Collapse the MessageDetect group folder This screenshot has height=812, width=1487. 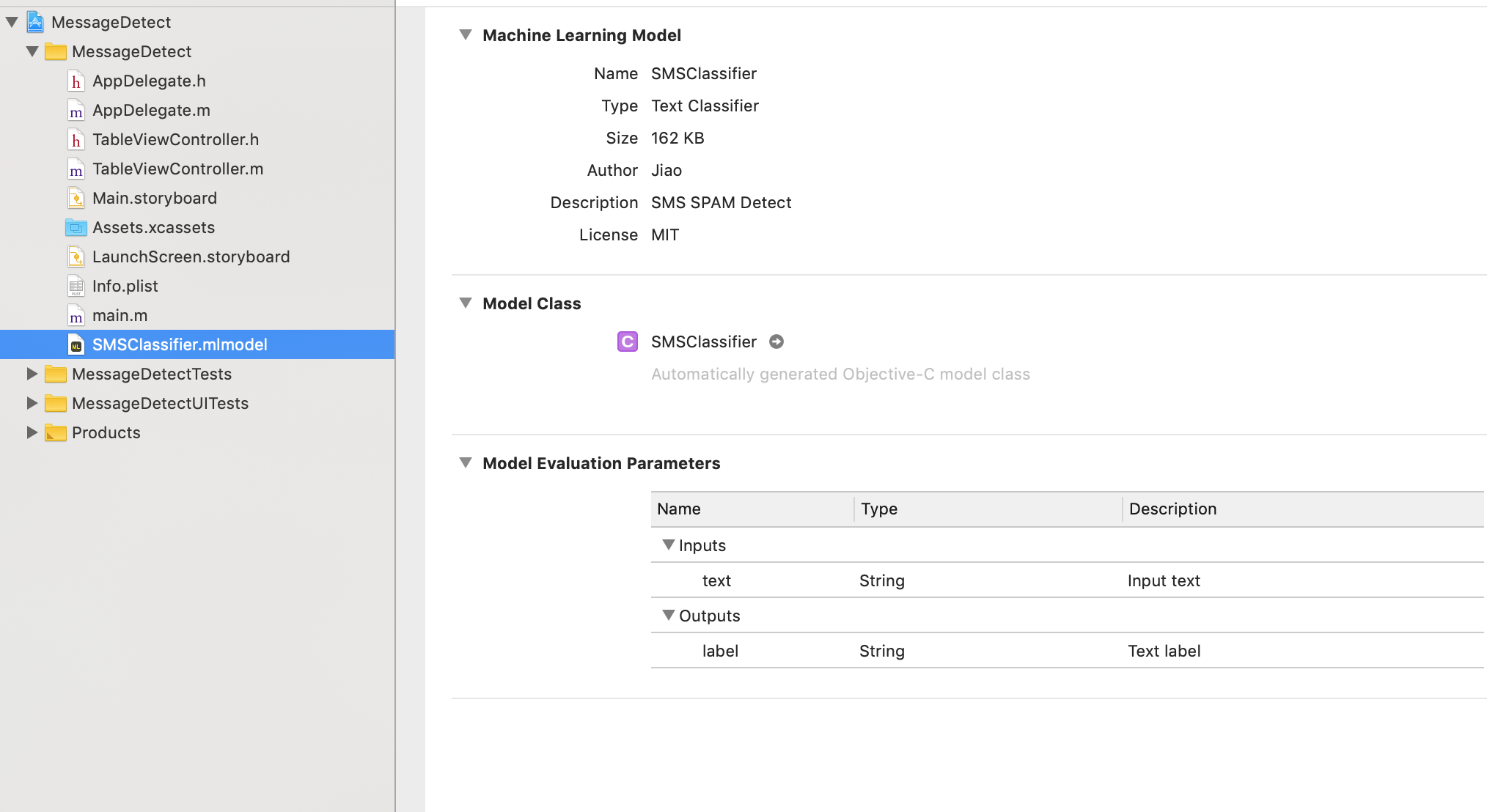pos(32,51)
